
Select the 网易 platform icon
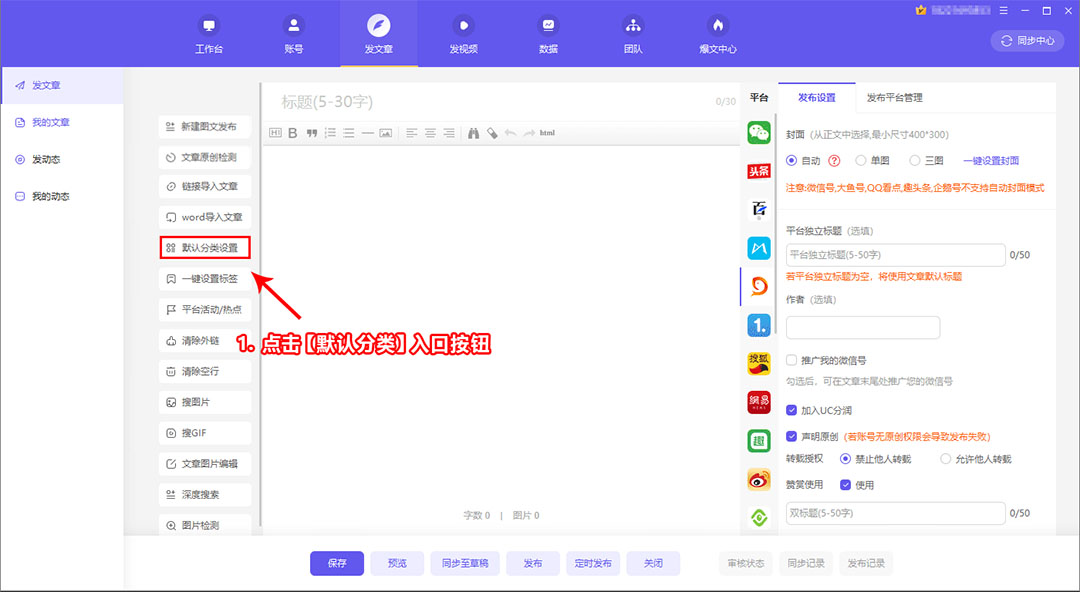coord(758,402)
